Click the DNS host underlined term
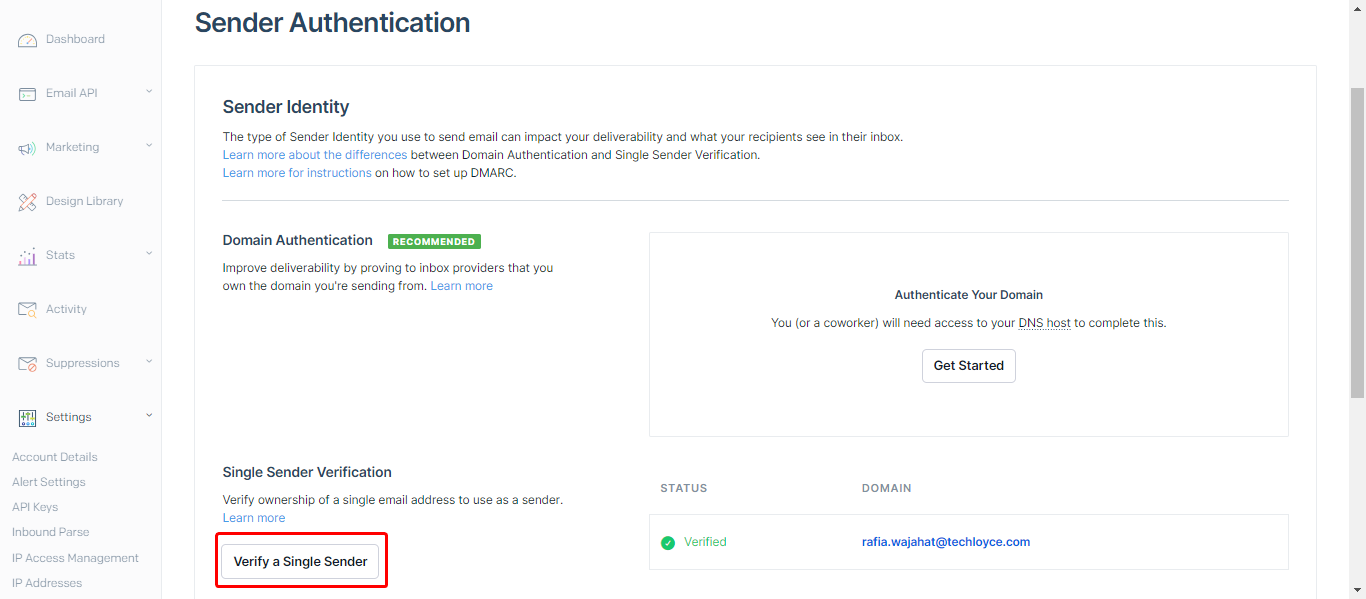The width and height of the screenshot is (1366, 599). point(1044,323)
